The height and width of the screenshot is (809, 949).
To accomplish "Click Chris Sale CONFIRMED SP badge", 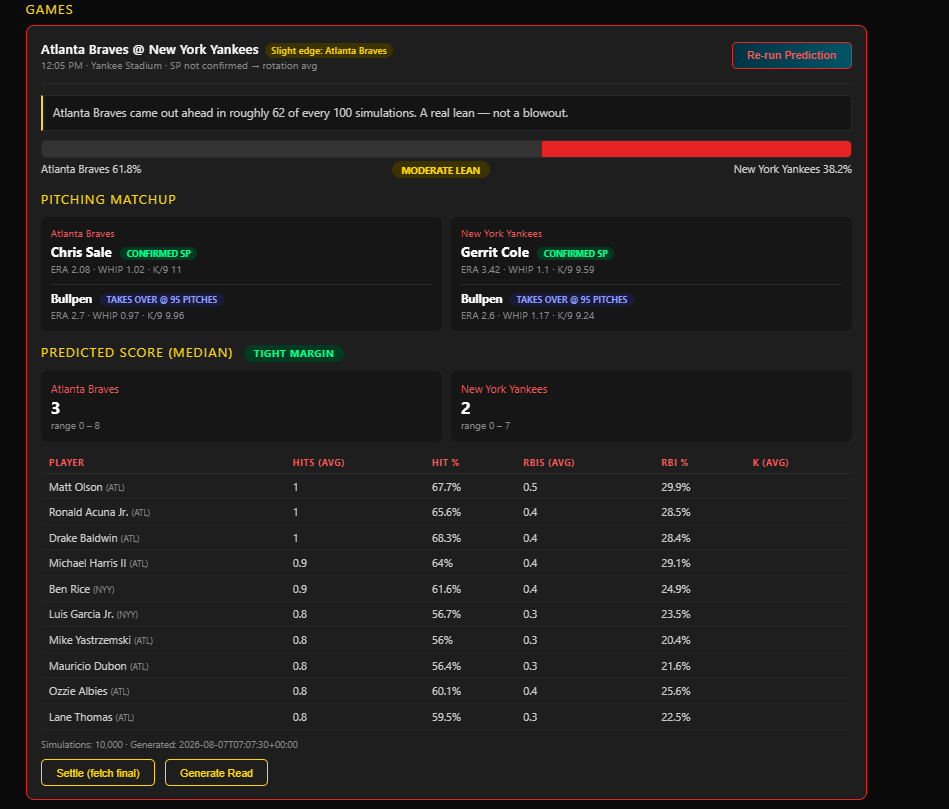I will [159, 254].
